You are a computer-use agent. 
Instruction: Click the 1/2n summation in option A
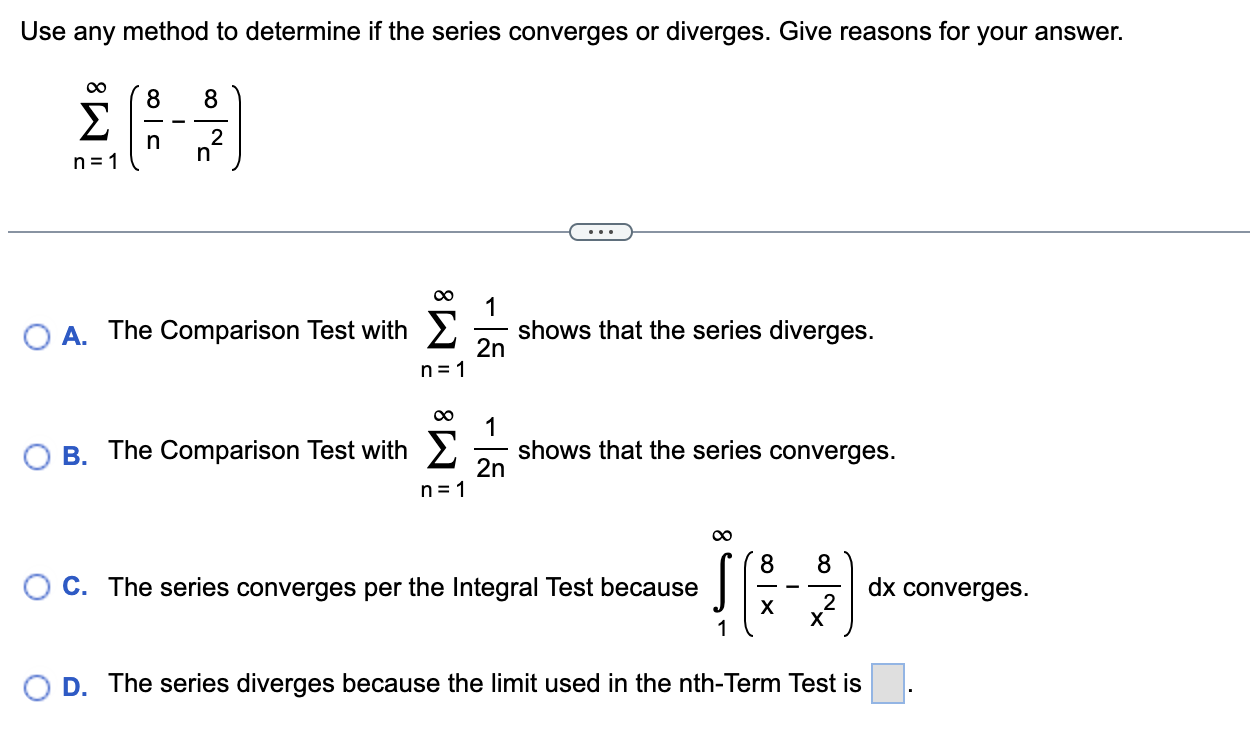pos(463,333)
